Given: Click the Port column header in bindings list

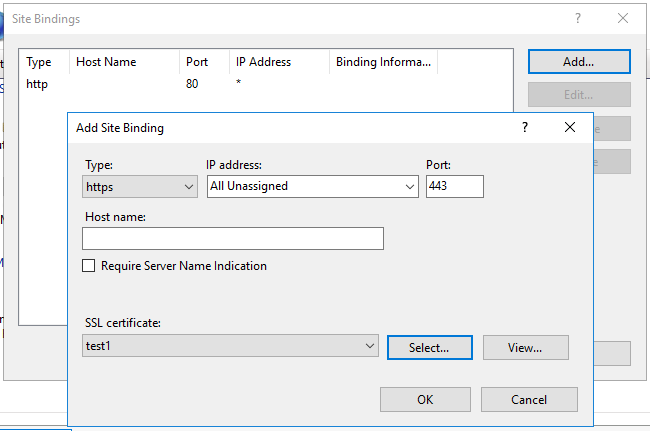Looking at the screenshot, I should 202,62.
